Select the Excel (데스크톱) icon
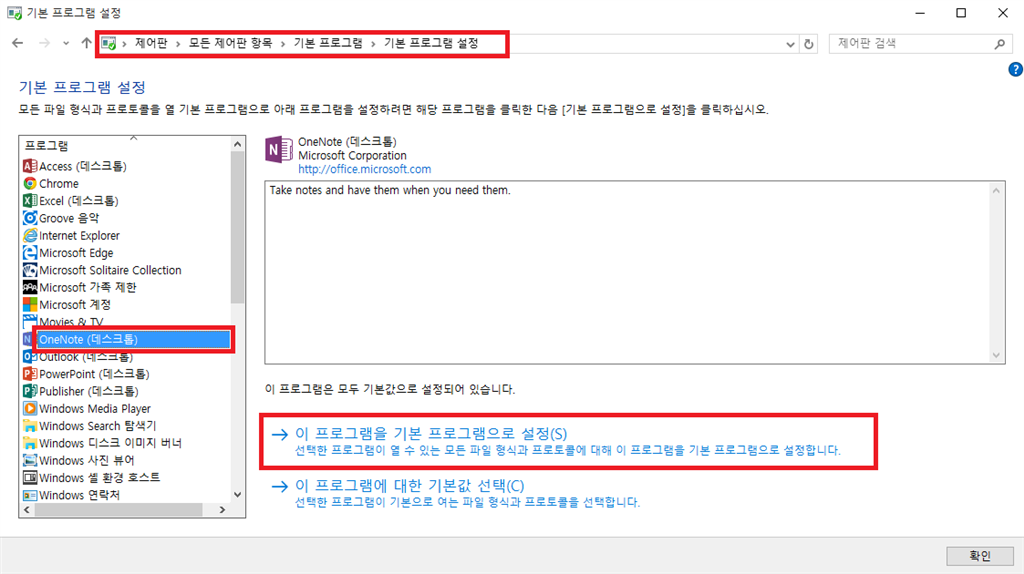Image resolution: width=1024 pixels, height=574 pixels. point(29,201)
